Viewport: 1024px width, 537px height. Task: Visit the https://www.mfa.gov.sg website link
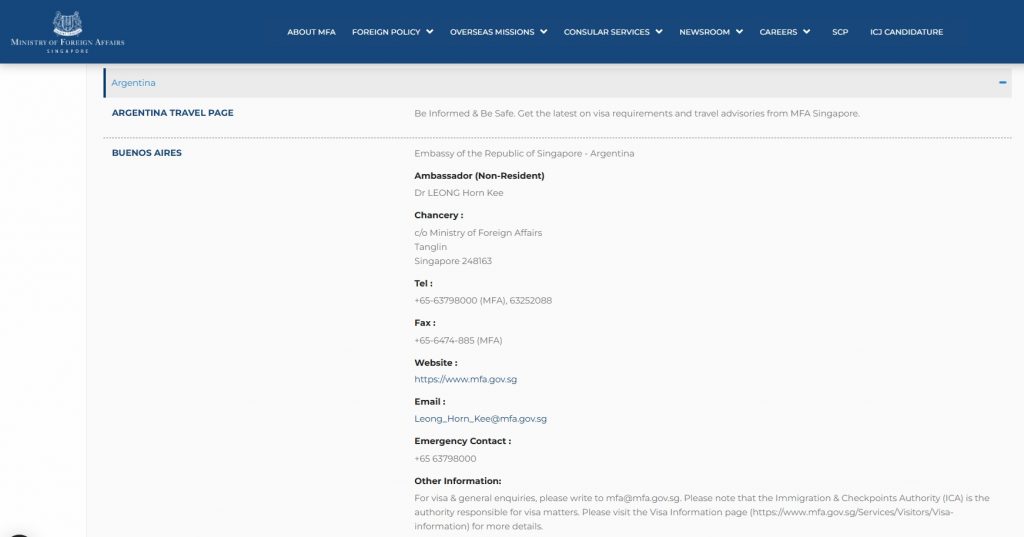tap(465, 380)
